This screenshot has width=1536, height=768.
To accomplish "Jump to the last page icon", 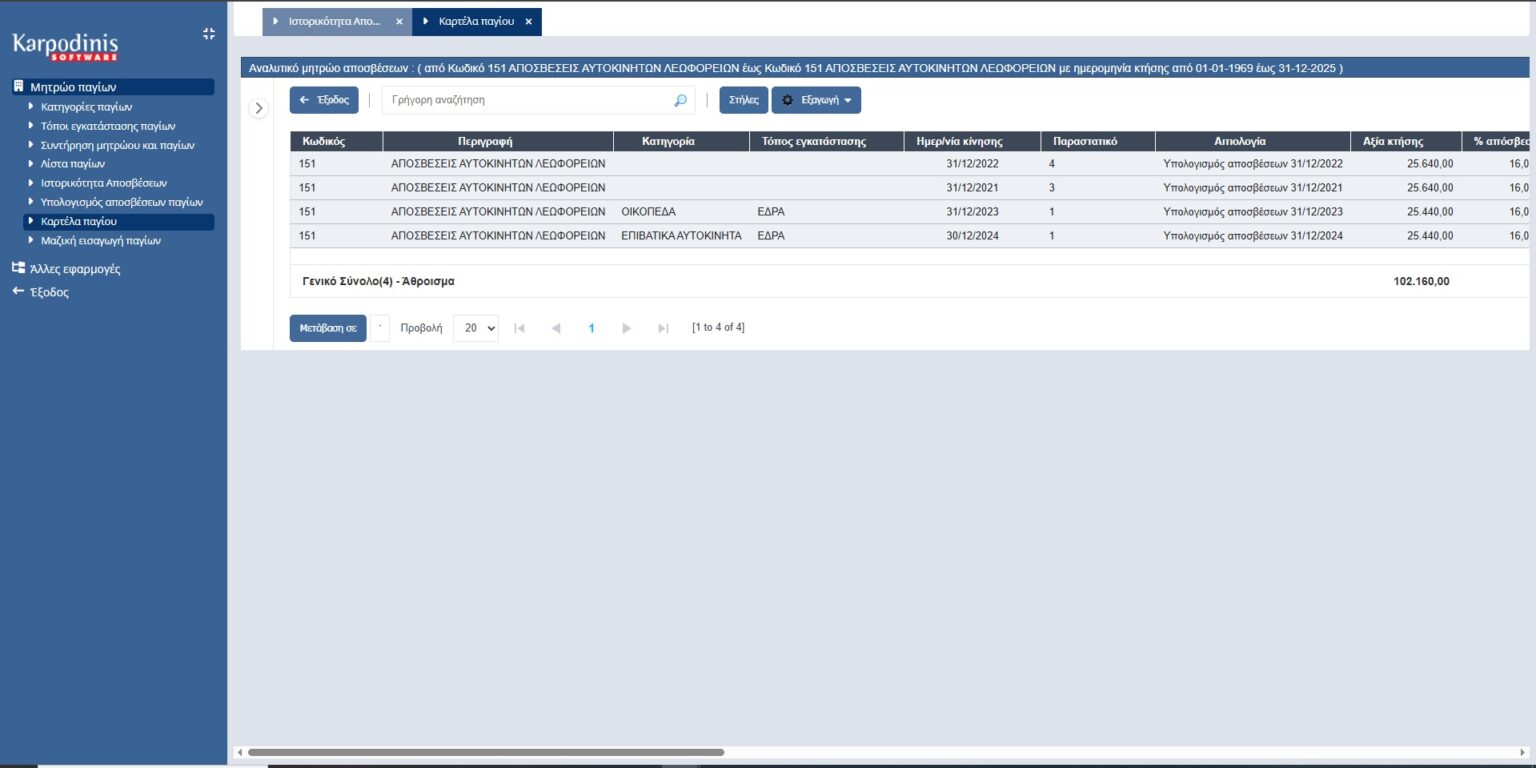I will click(663, 328).
